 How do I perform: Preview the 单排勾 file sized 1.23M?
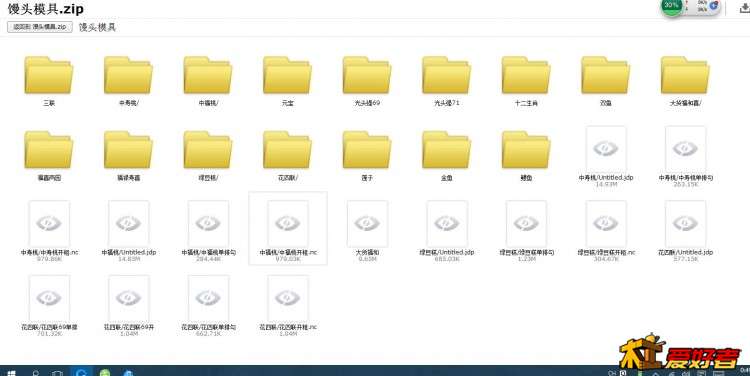pos(526,223)
